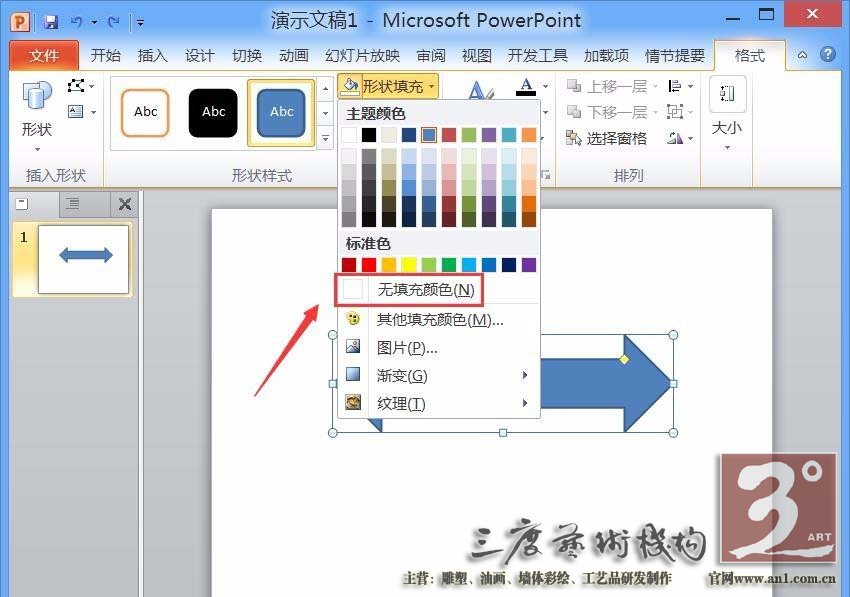Viewport: 850px width, 597px height.
Task: Open the 审阅 tab
Action: [430, 55]
